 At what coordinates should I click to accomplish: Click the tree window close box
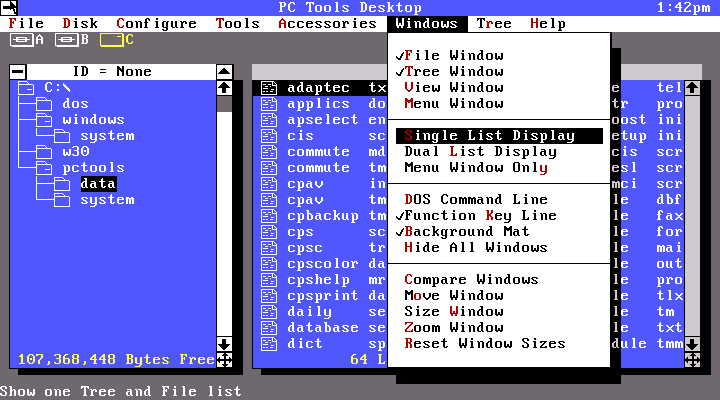point(17,72)
